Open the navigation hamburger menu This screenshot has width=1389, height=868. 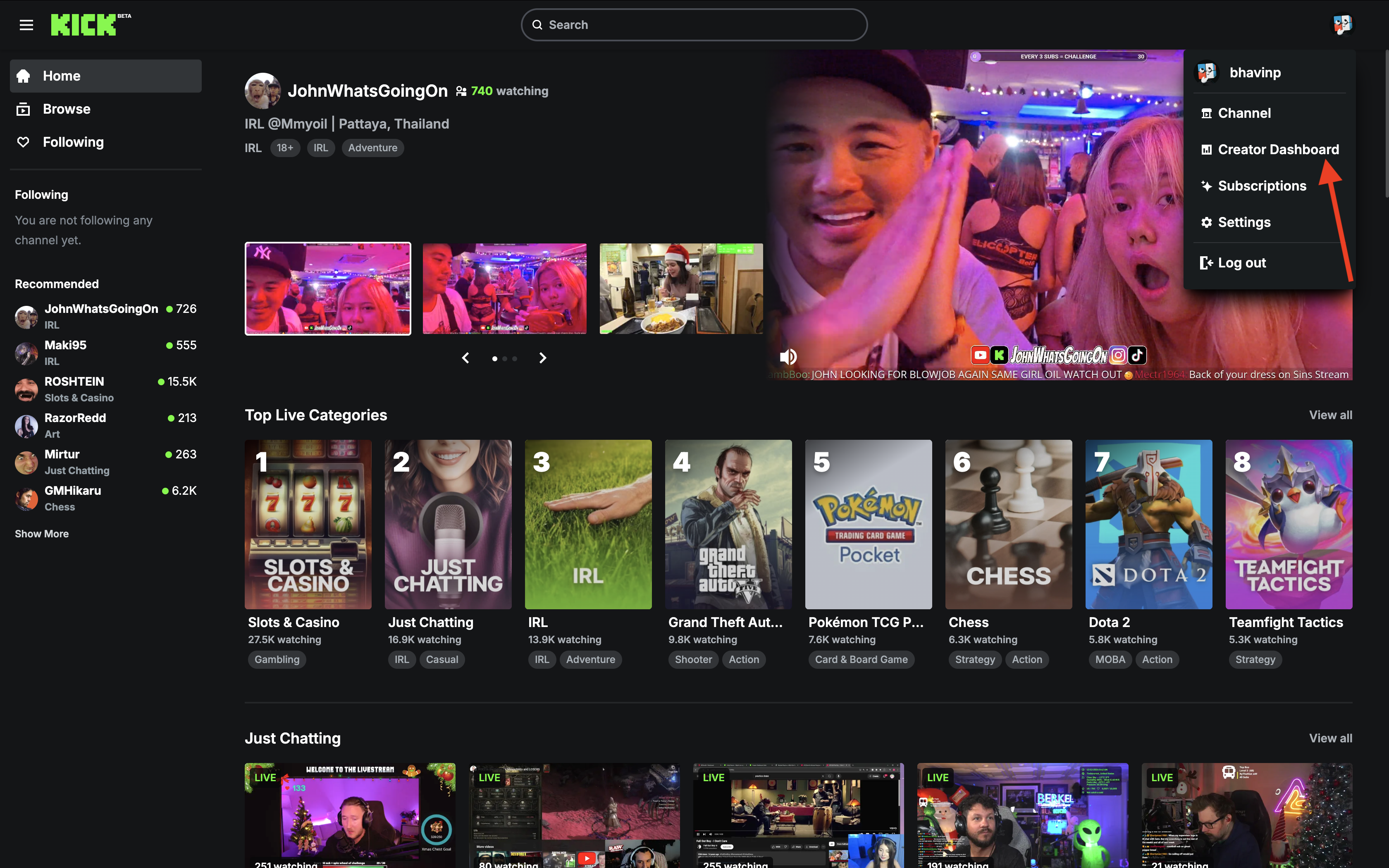coord(26,25)
